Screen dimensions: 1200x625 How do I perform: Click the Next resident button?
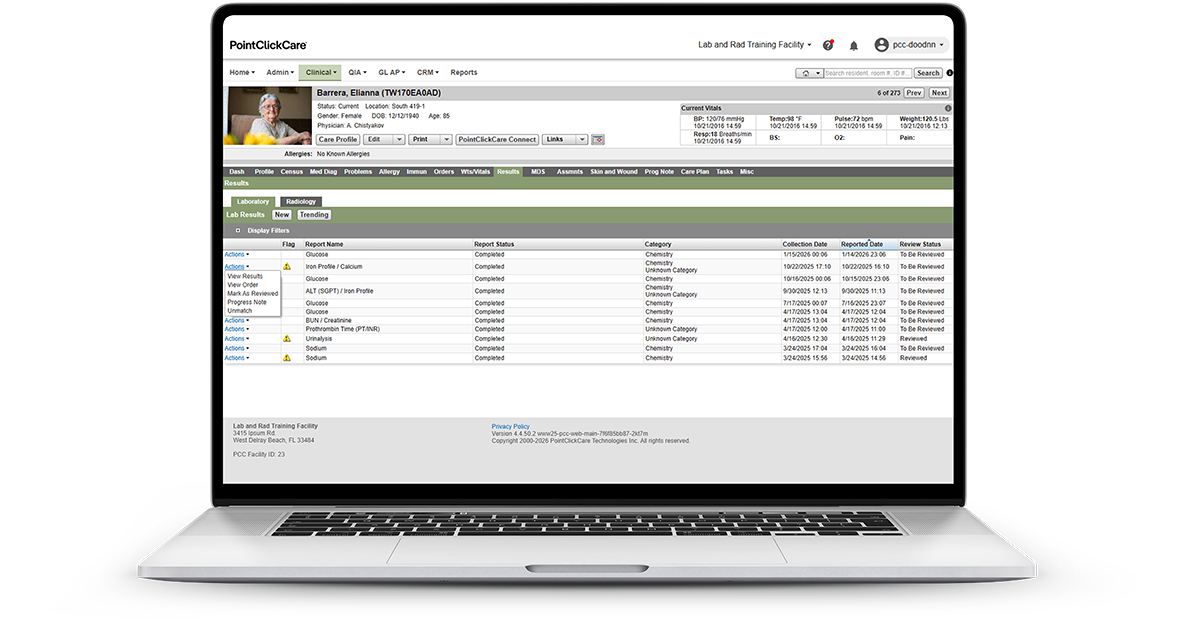939,93
